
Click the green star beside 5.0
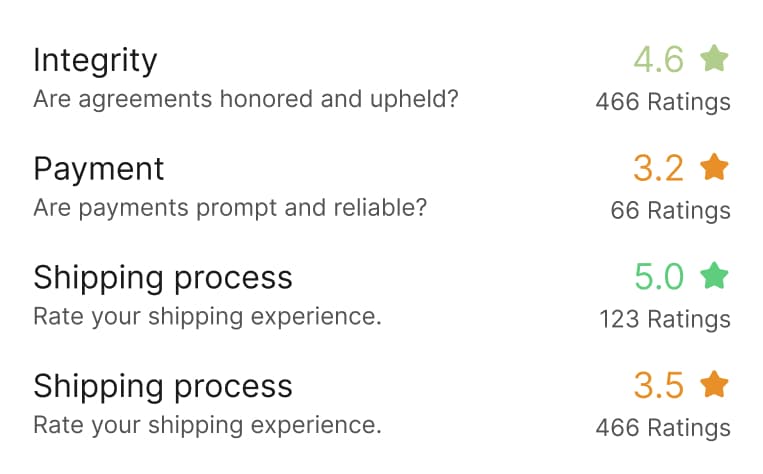coord(714,276)
